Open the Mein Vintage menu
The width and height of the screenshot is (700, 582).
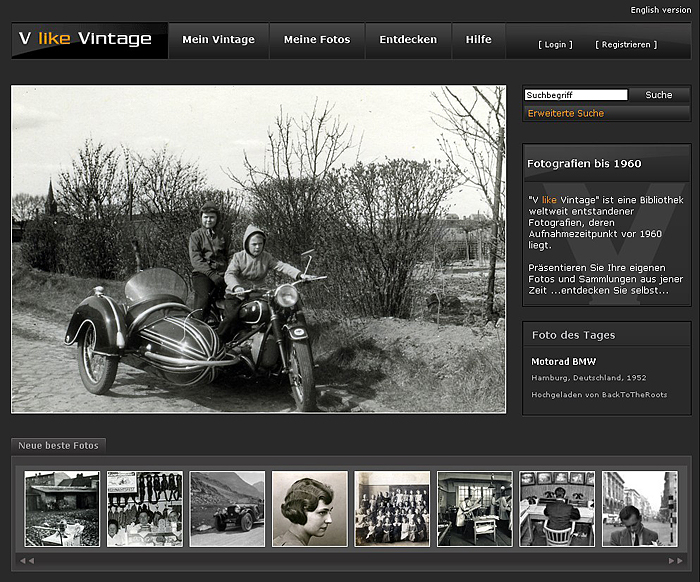218,40
